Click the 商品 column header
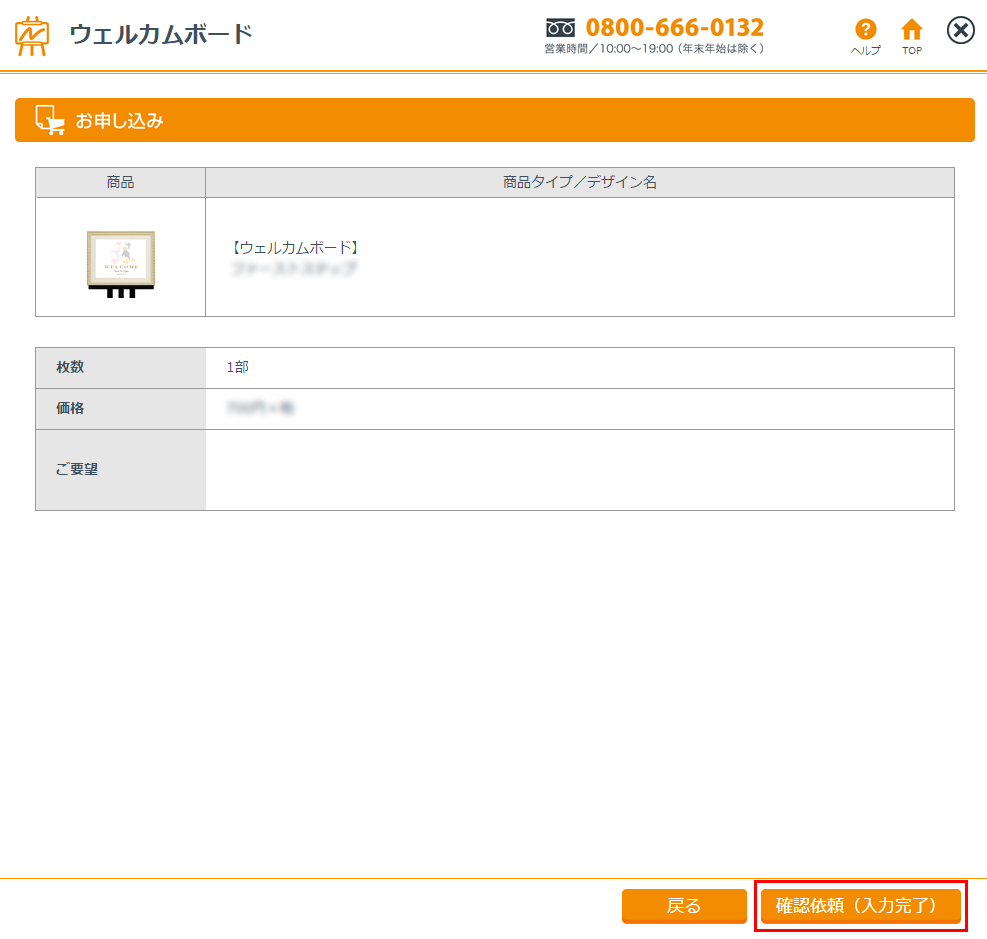This screenshot has height=939, width=987. click(120, 182)
